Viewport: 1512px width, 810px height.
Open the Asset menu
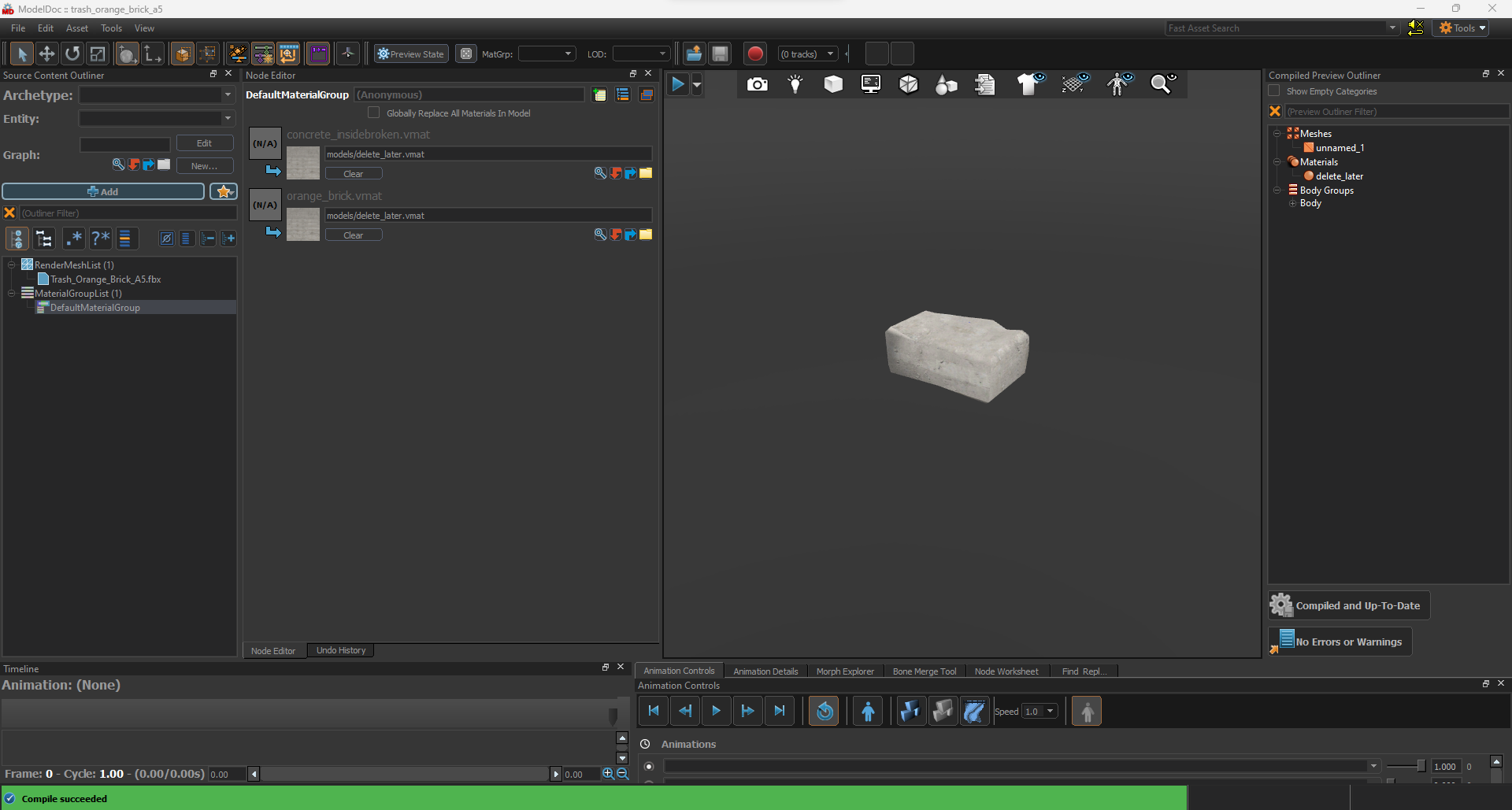point(76,28)
